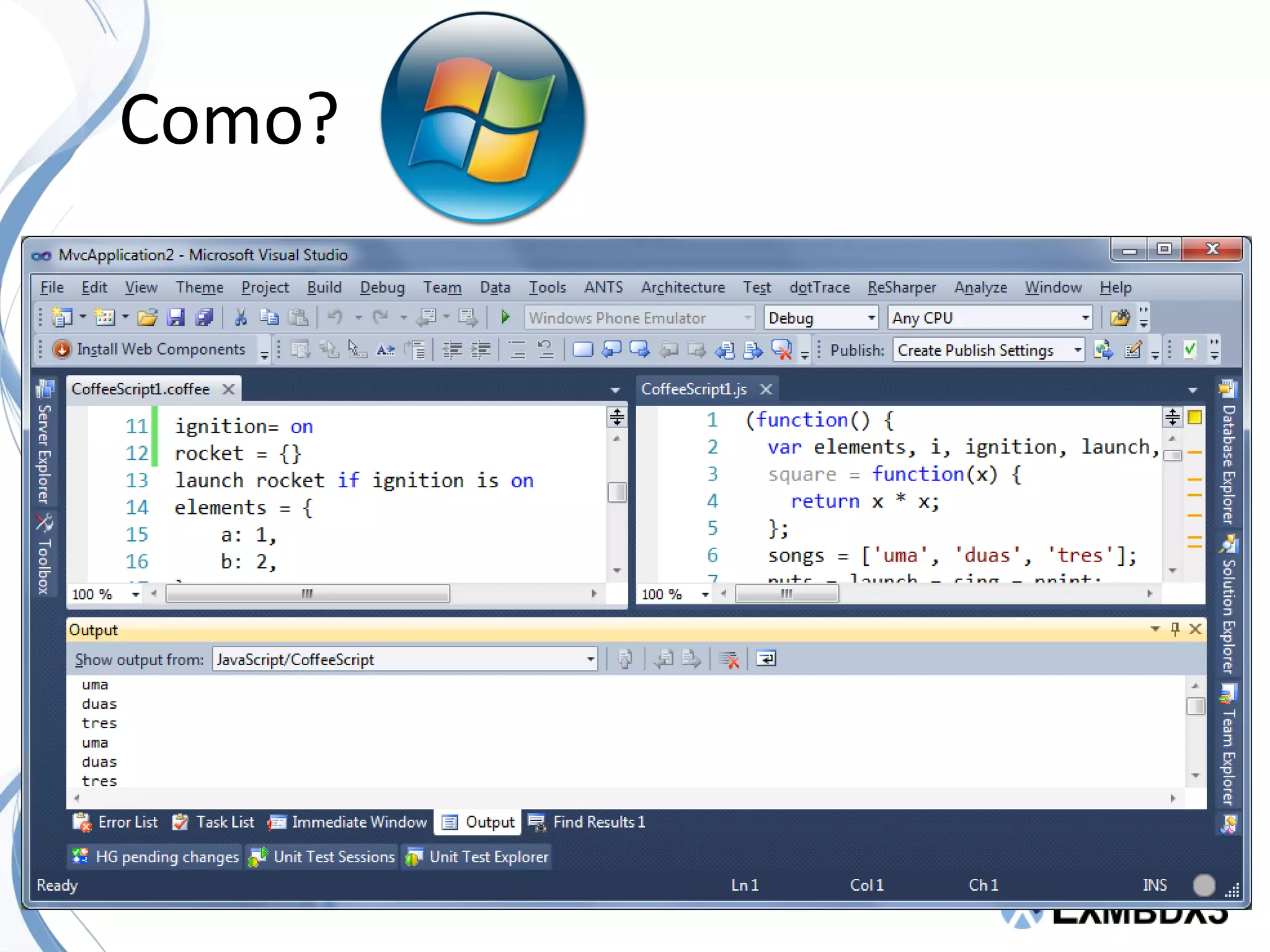Screen dimensions: 1270x952
Task: Click the Redo arrow icon
Action: 380,317
